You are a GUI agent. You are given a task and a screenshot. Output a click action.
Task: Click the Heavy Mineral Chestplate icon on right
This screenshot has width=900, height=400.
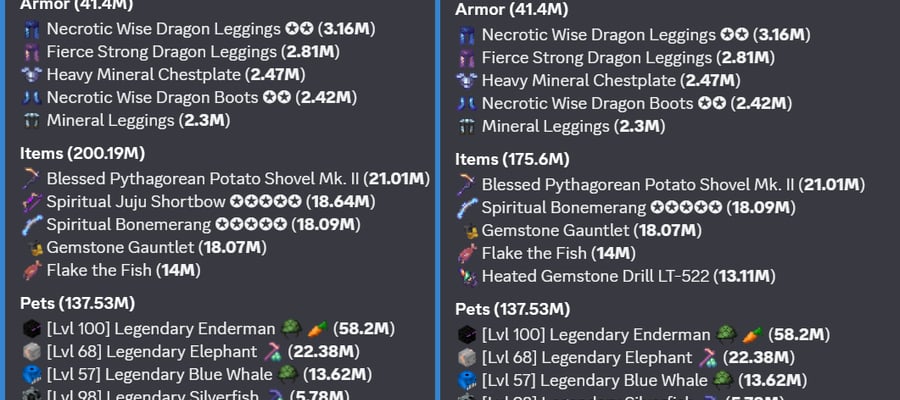point(467,81)
